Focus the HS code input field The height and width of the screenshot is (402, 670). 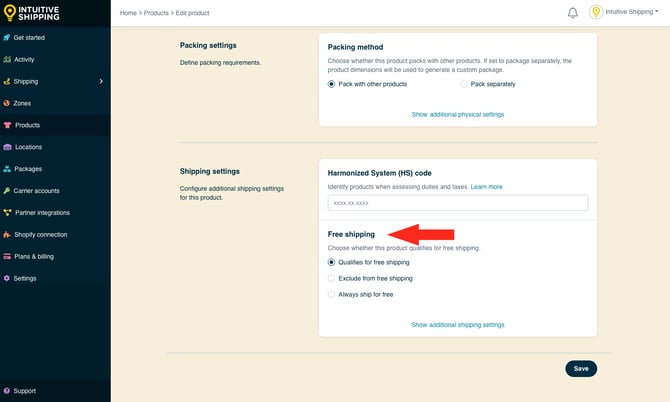point(457,203)
